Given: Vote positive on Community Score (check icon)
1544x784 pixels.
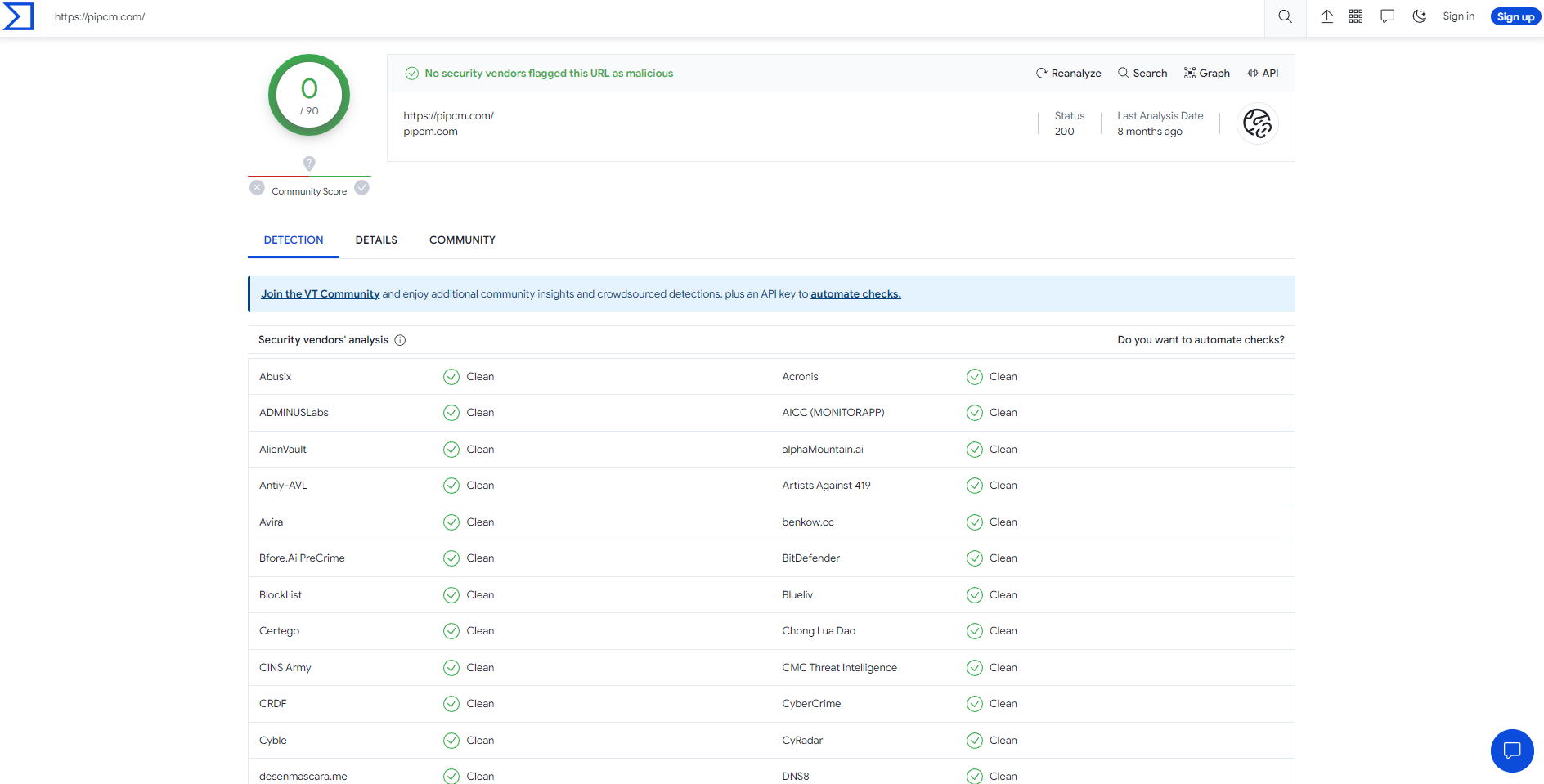Looking at the screenshot, I should 362,188.
